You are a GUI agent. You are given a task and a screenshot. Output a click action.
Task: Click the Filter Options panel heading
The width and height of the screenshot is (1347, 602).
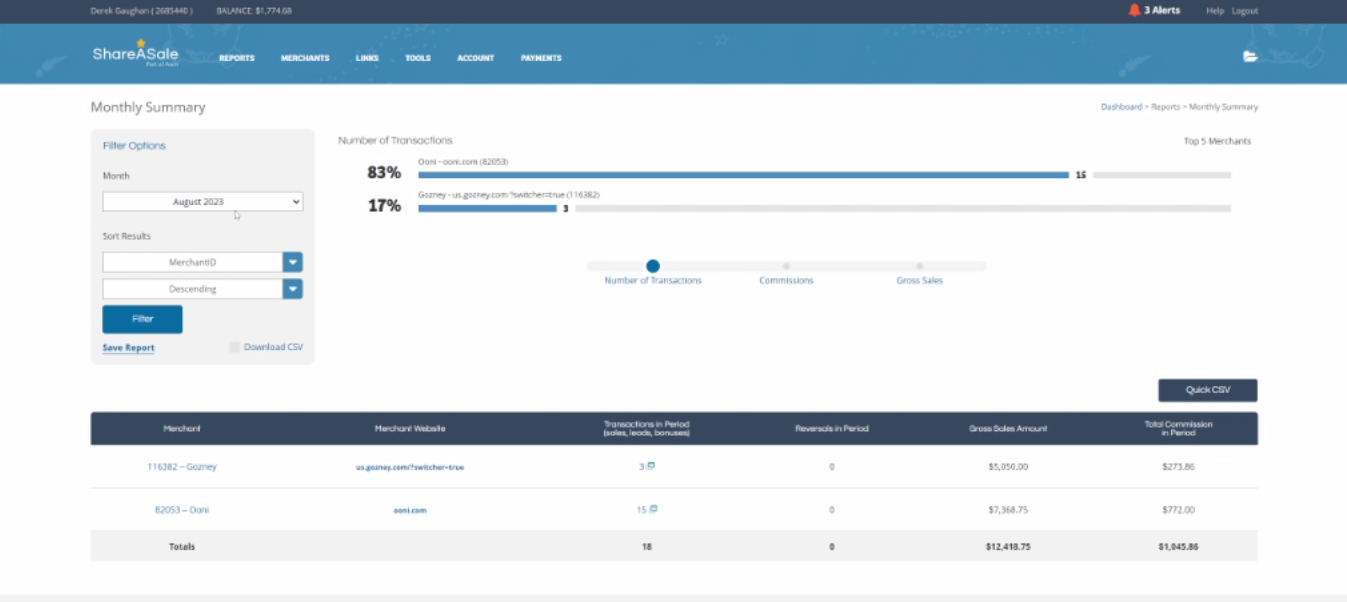click(134, 146)
